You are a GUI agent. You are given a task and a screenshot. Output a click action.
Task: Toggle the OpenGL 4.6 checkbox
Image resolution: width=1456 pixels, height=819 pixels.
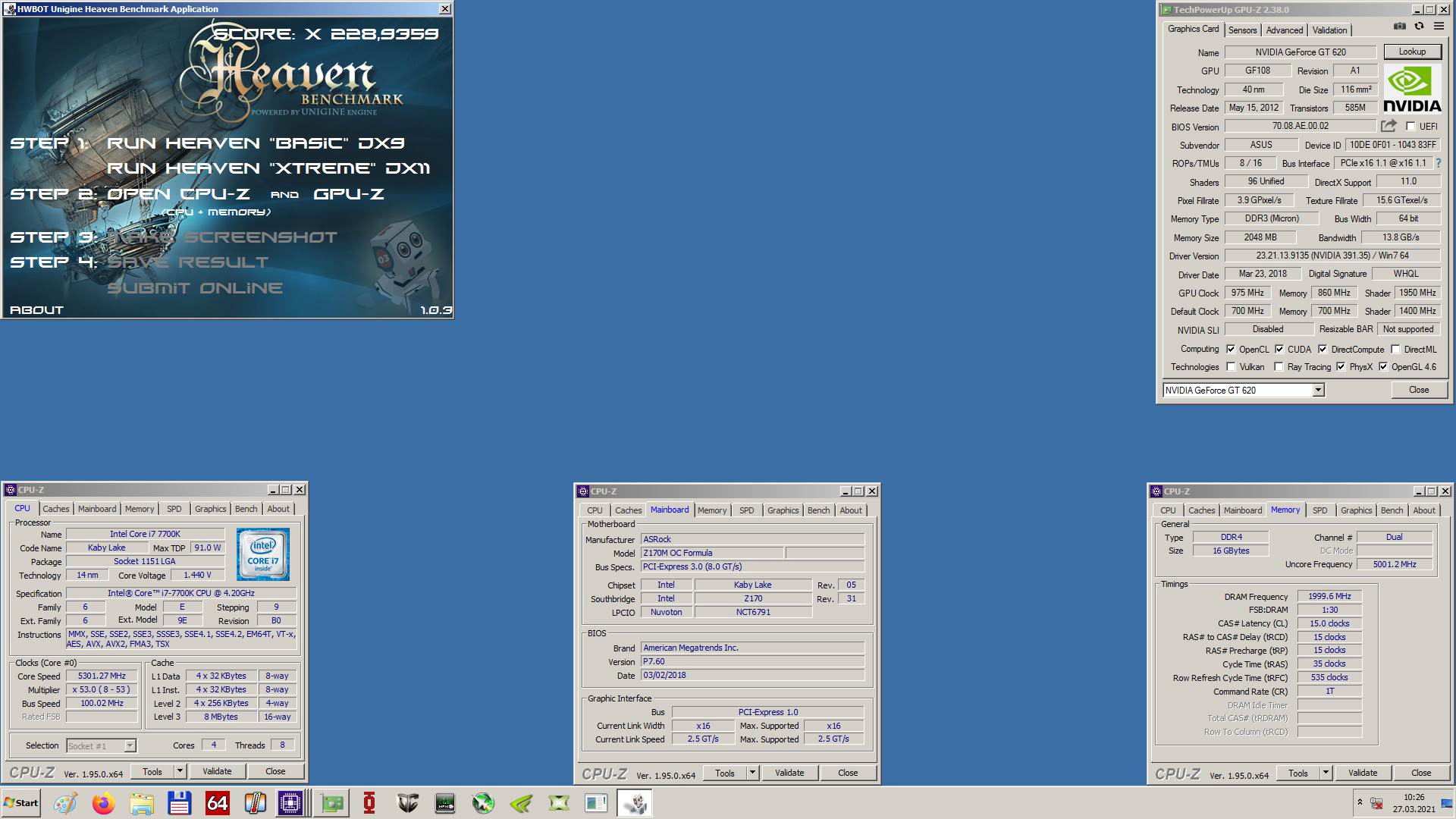(1383, 367)
